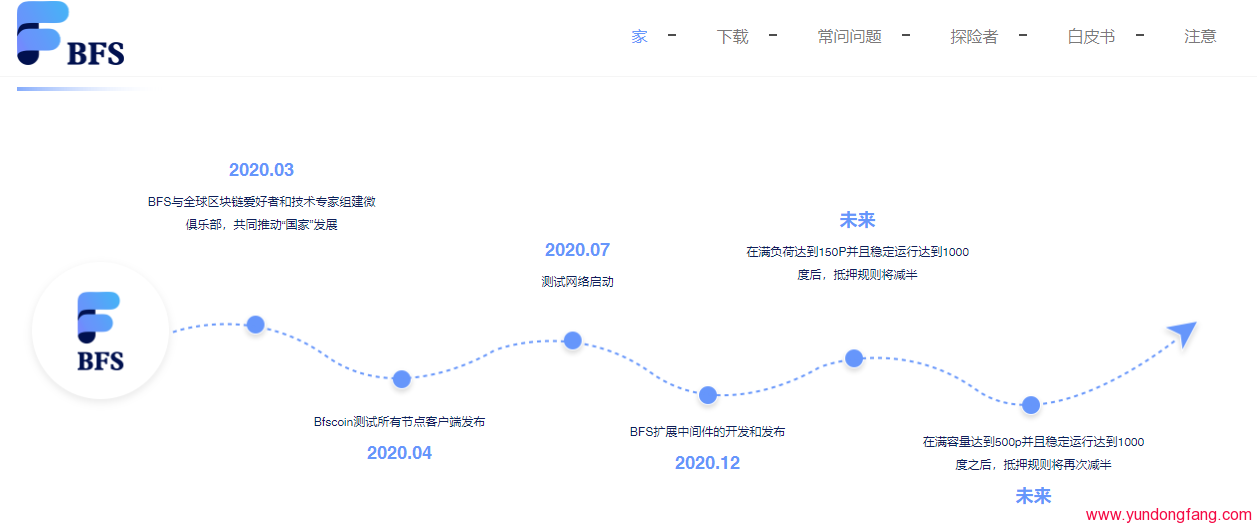This screenshot has height=528, width=1257.
Task: Select the 2020.03 timeline dot
Action: point(256,324)
